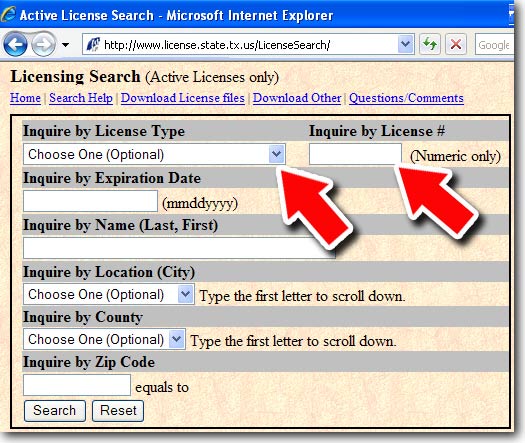
Task: Click the browser Forward arrow button
Action: (44, 44)
